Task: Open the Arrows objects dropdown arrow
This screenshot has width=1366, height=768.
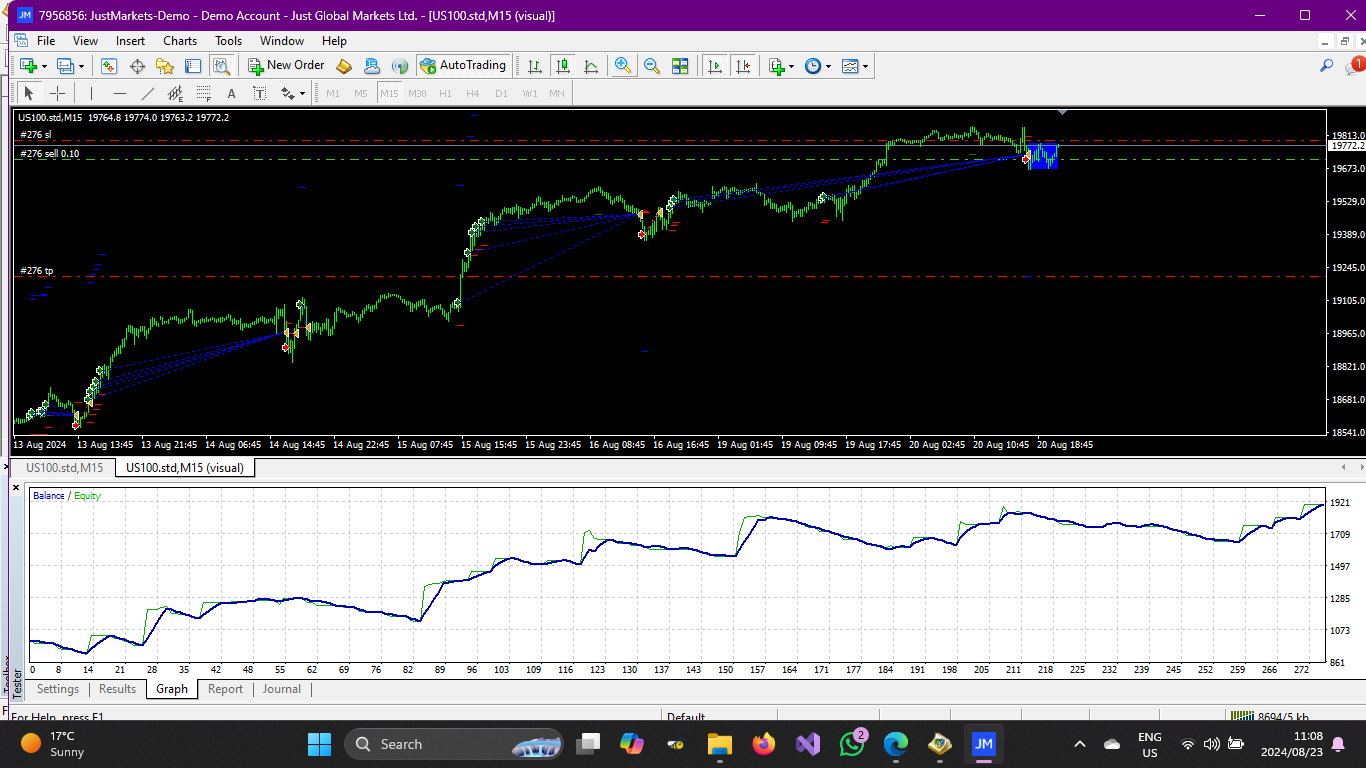Action: point(302,93)
